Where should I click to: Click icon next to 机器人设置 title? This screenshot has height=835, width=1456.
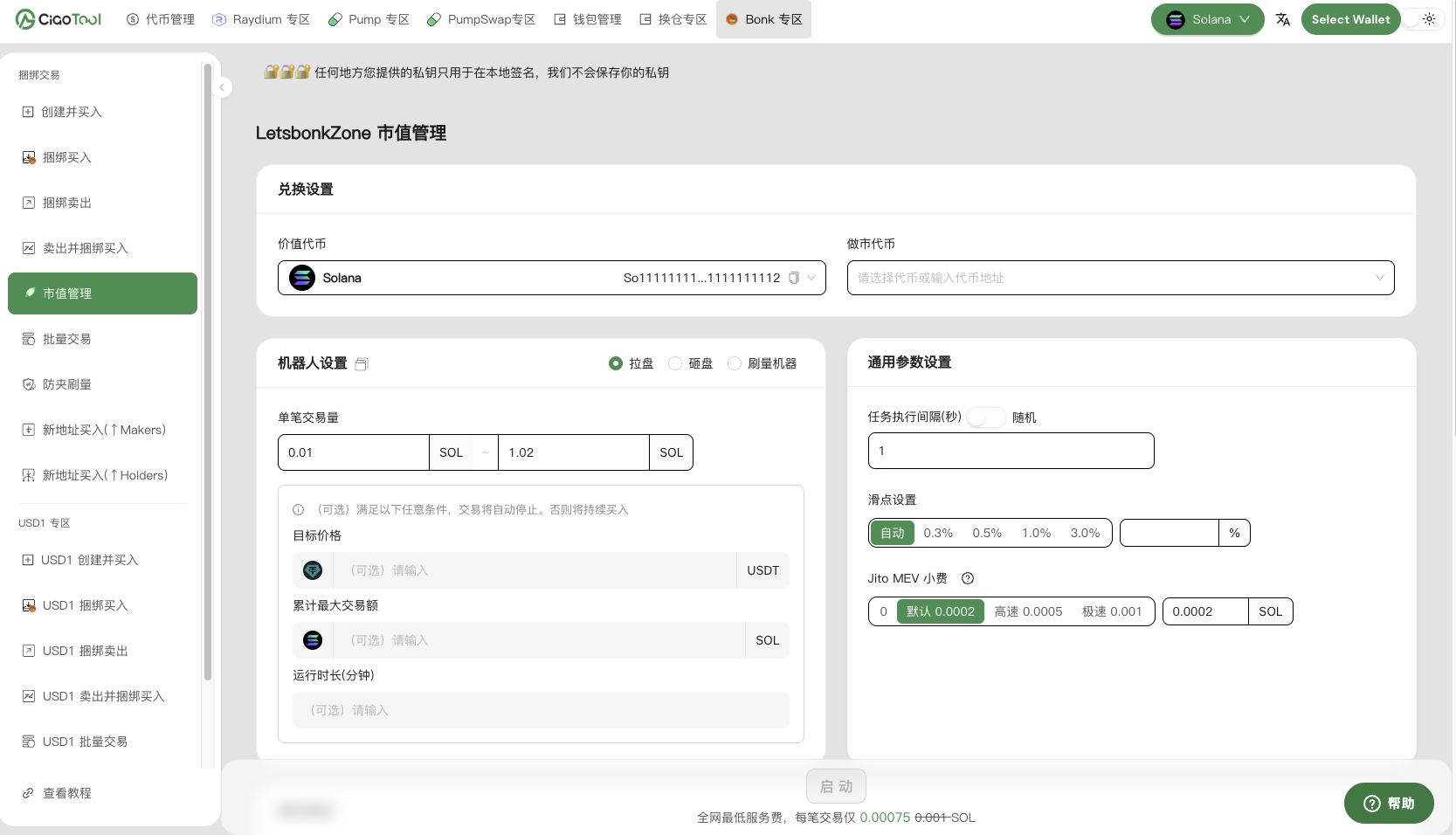pos(362,364)
